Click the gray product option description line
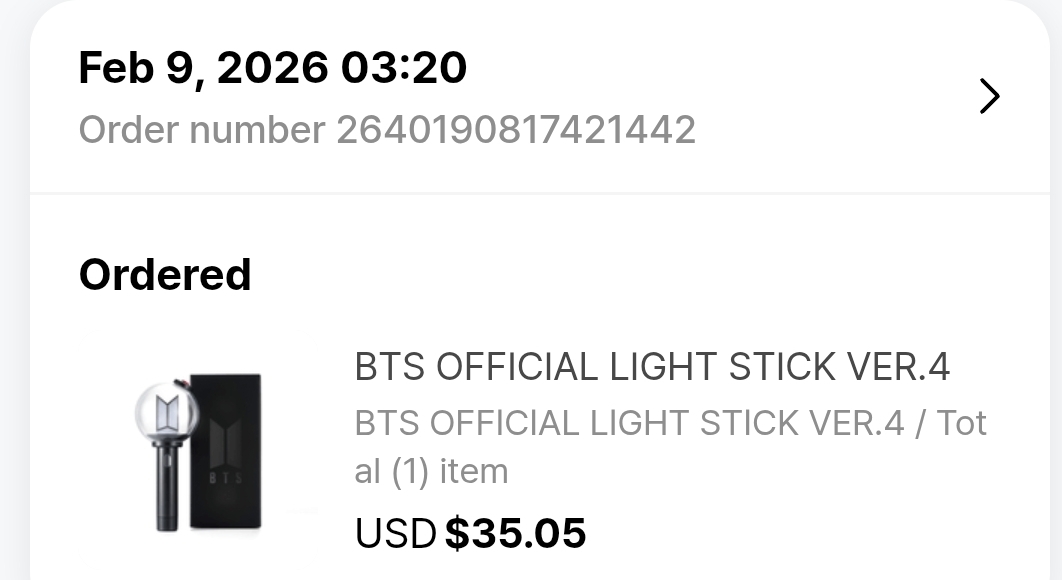 [670, 423]
